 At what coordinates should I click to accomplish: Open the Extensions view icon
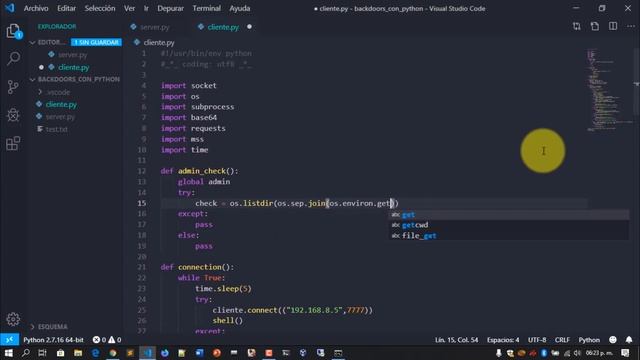coord(13,143)
